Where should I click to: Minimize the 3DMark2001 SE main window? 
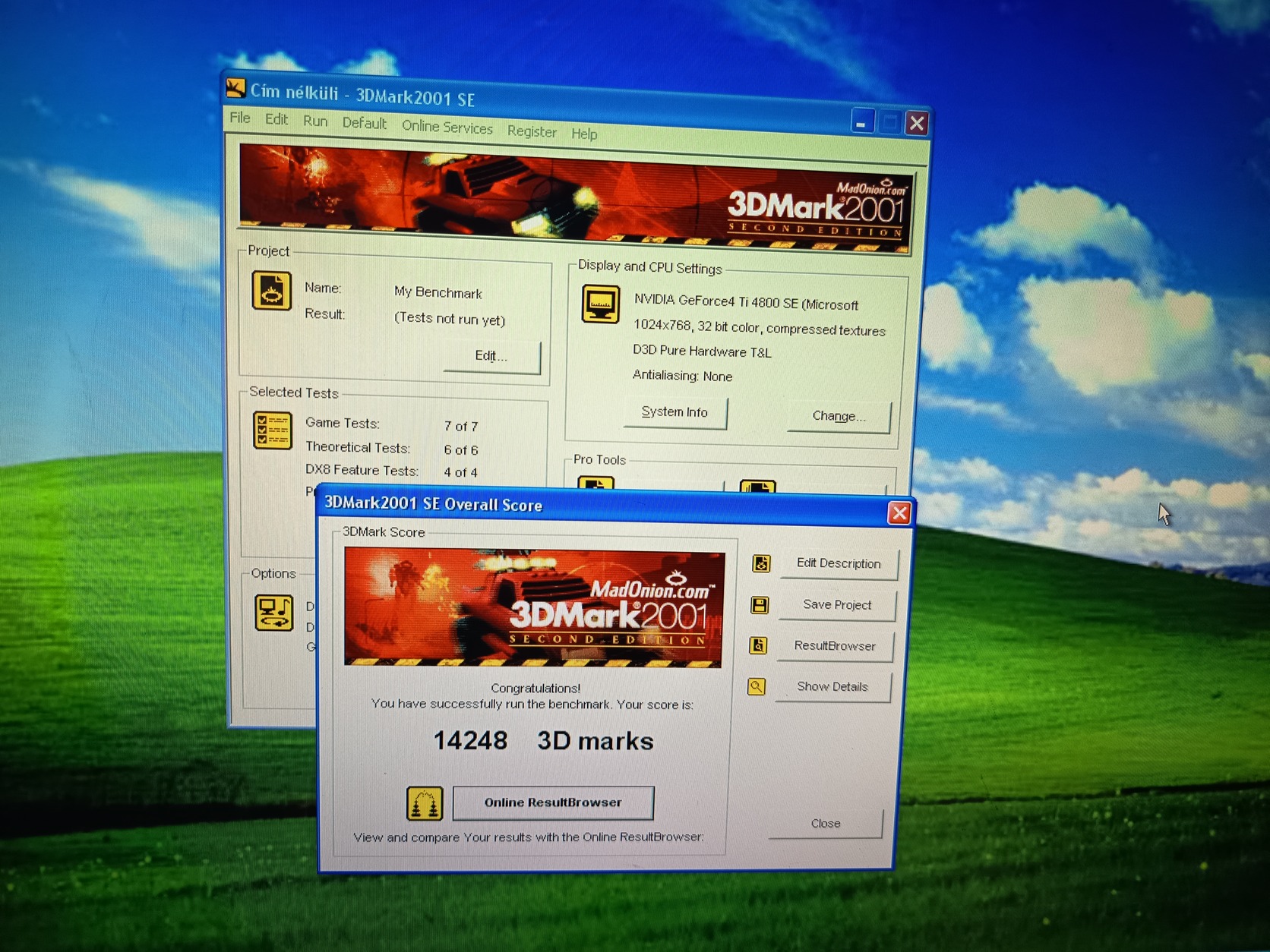coord(861,121)
